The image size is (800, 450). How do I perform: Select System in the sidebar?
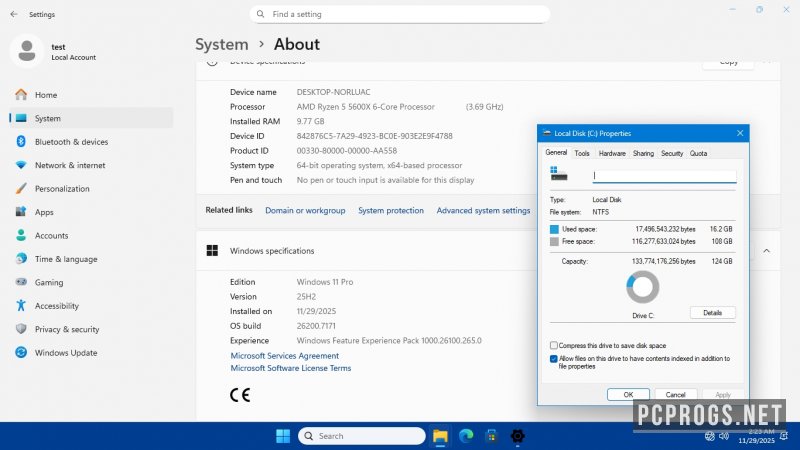91,118
